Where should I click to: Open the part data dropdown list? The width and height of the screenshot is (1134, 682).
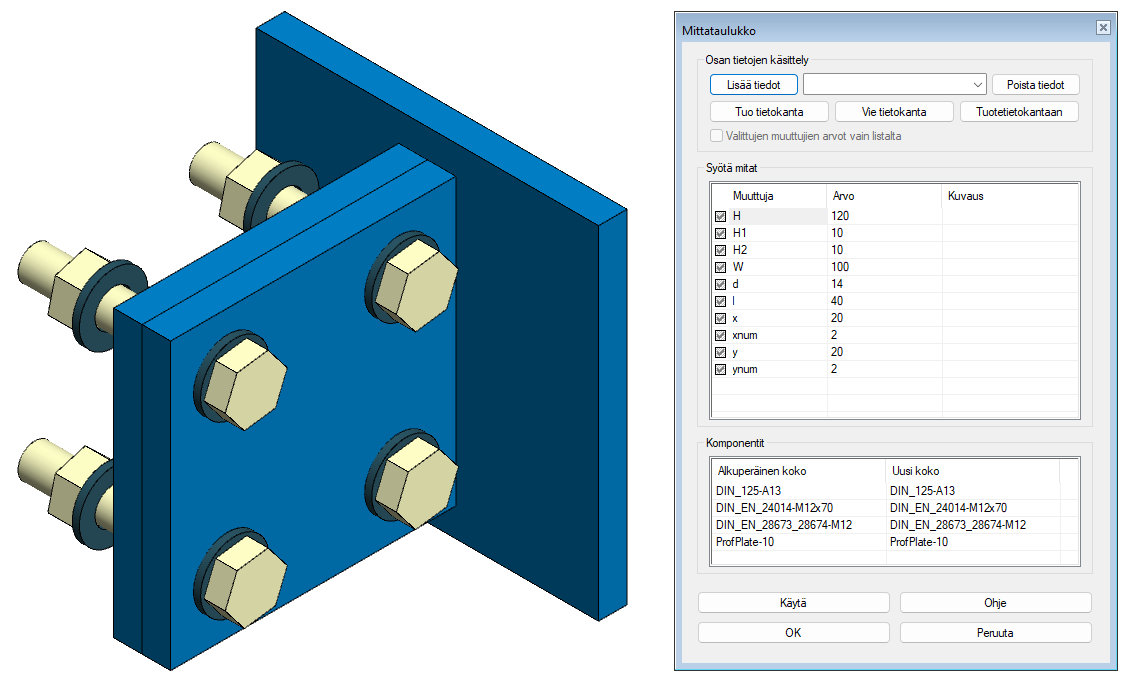tap(977, 85)
